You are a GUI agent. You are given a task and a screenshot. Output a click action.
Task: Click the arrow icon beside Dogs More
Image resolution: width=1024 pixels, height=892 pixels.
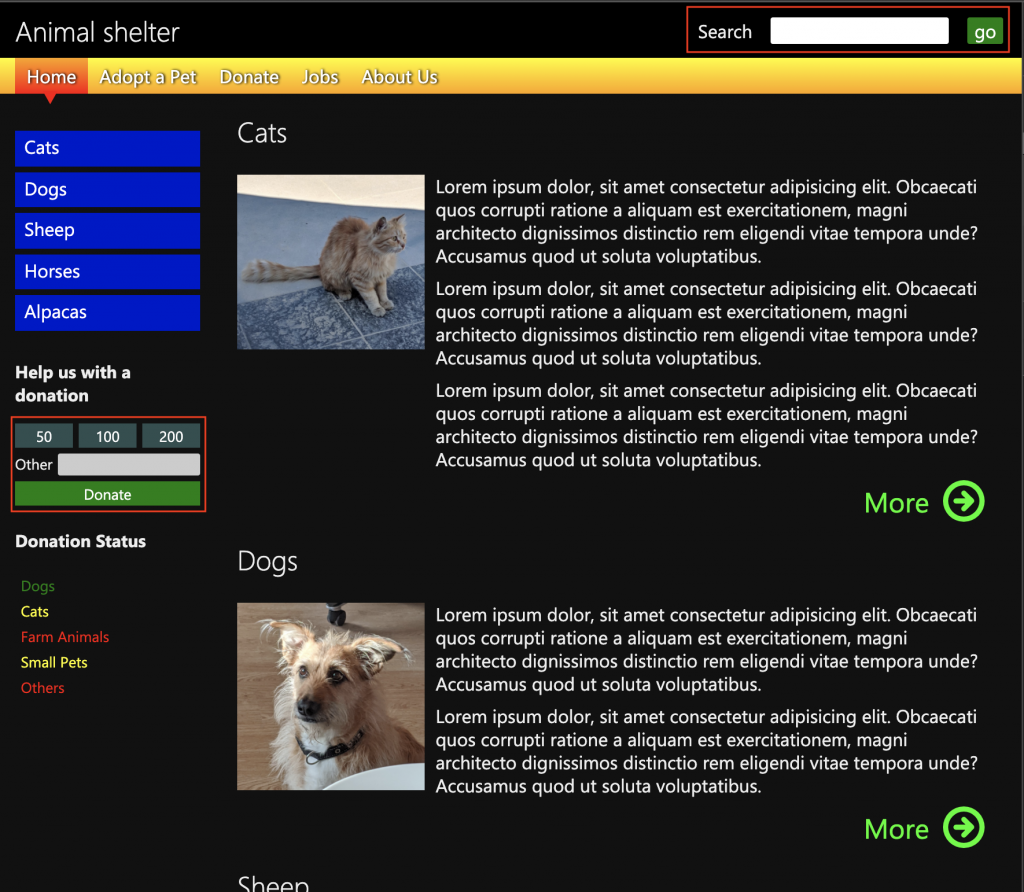[x=963, y=827]
